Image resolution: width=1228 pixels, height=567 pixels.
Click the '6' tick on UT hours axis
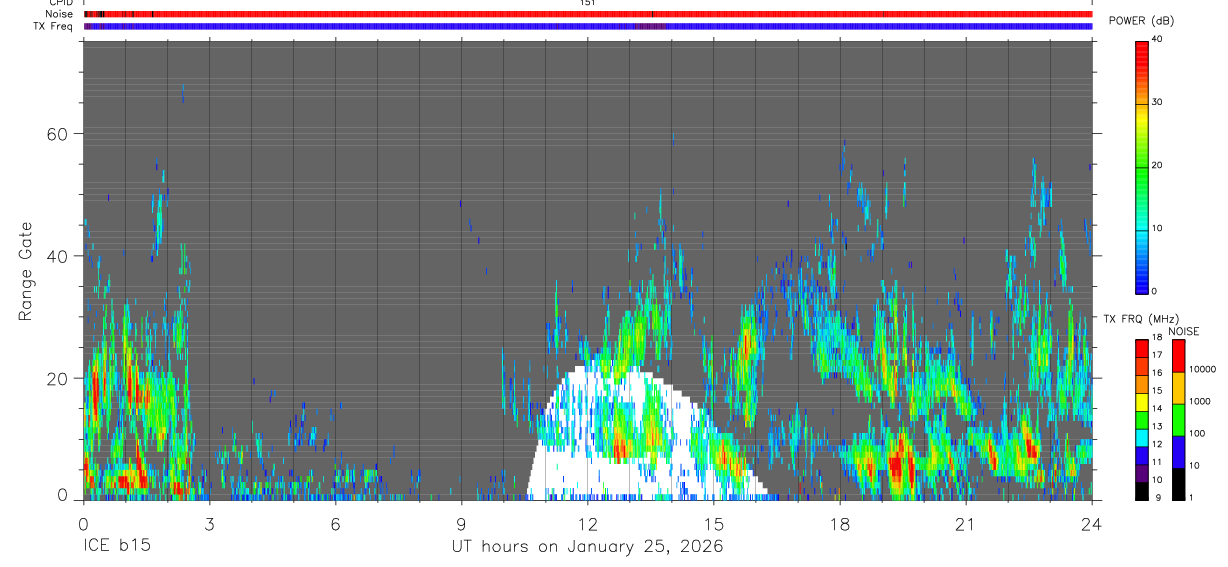pos(335,523)
